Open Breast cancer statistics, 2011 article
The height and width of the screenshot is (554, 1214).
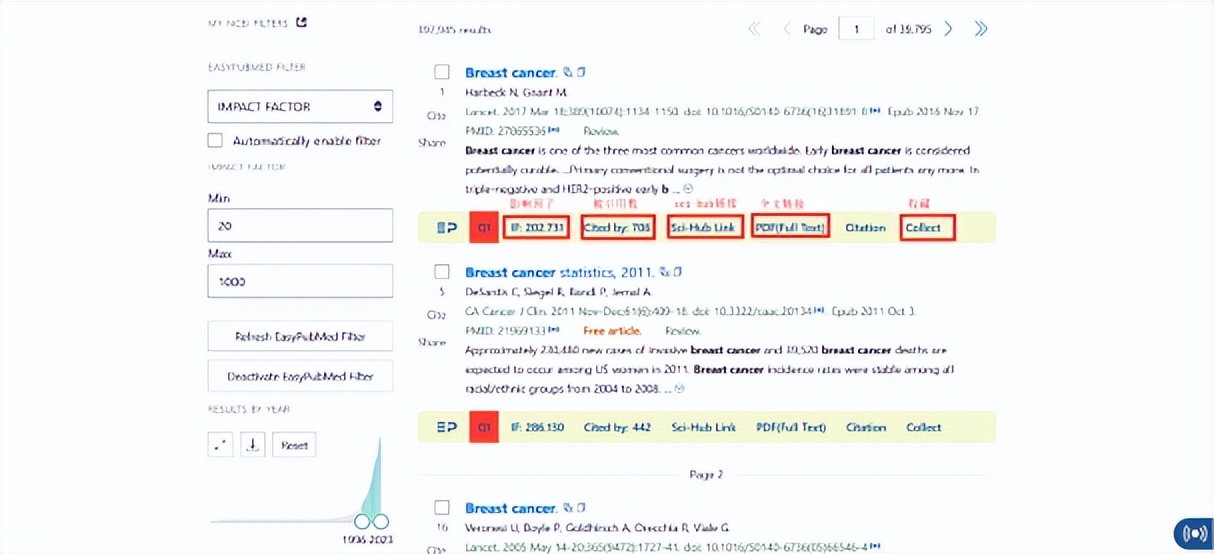(560, 272)
